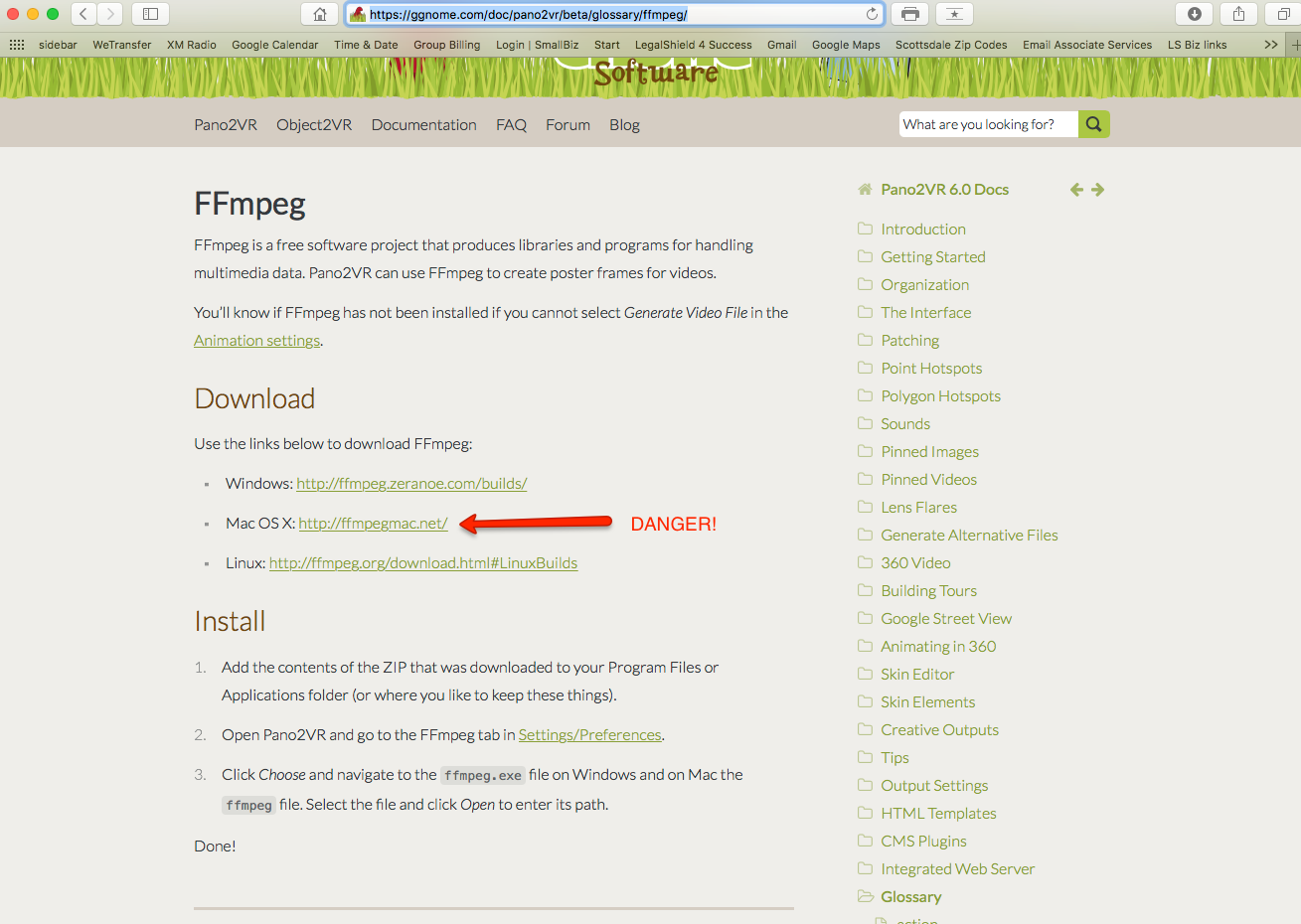Open the WeTransfer bookmark
Screen dimensions: 1301x924
[x=122, y=45]
